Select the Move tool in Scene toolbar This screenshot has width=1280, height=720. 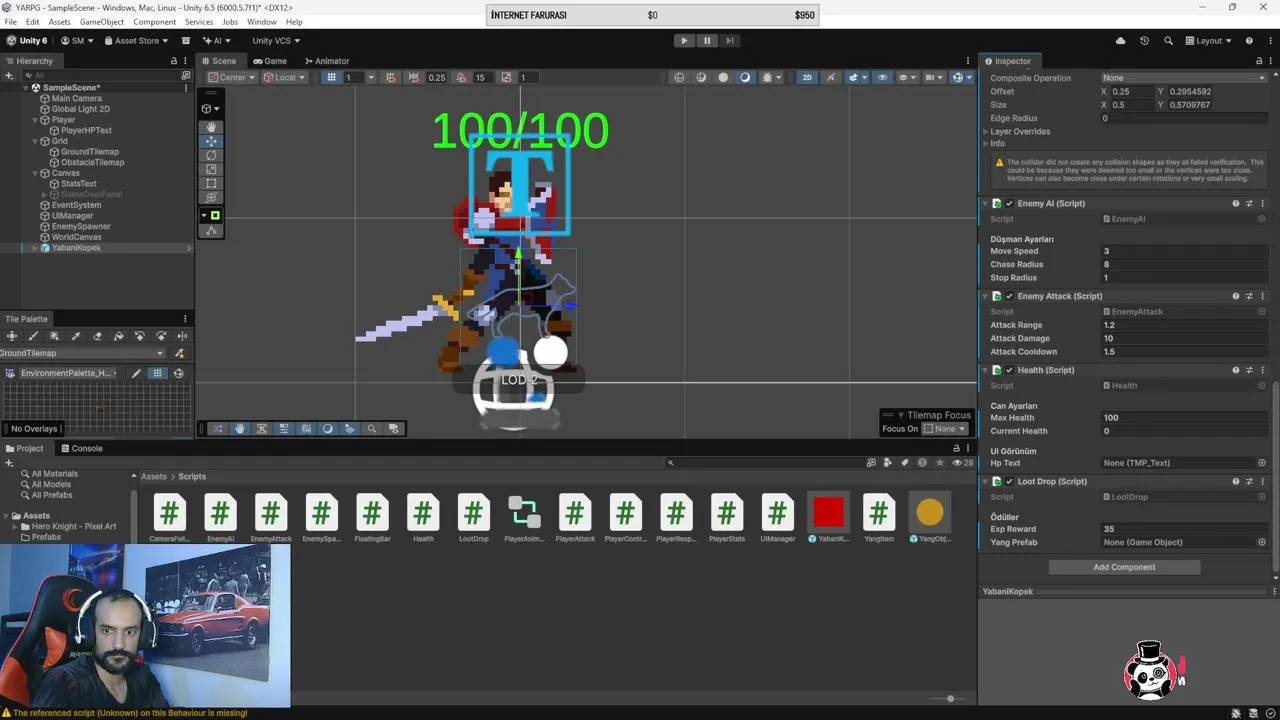[211, 141]
